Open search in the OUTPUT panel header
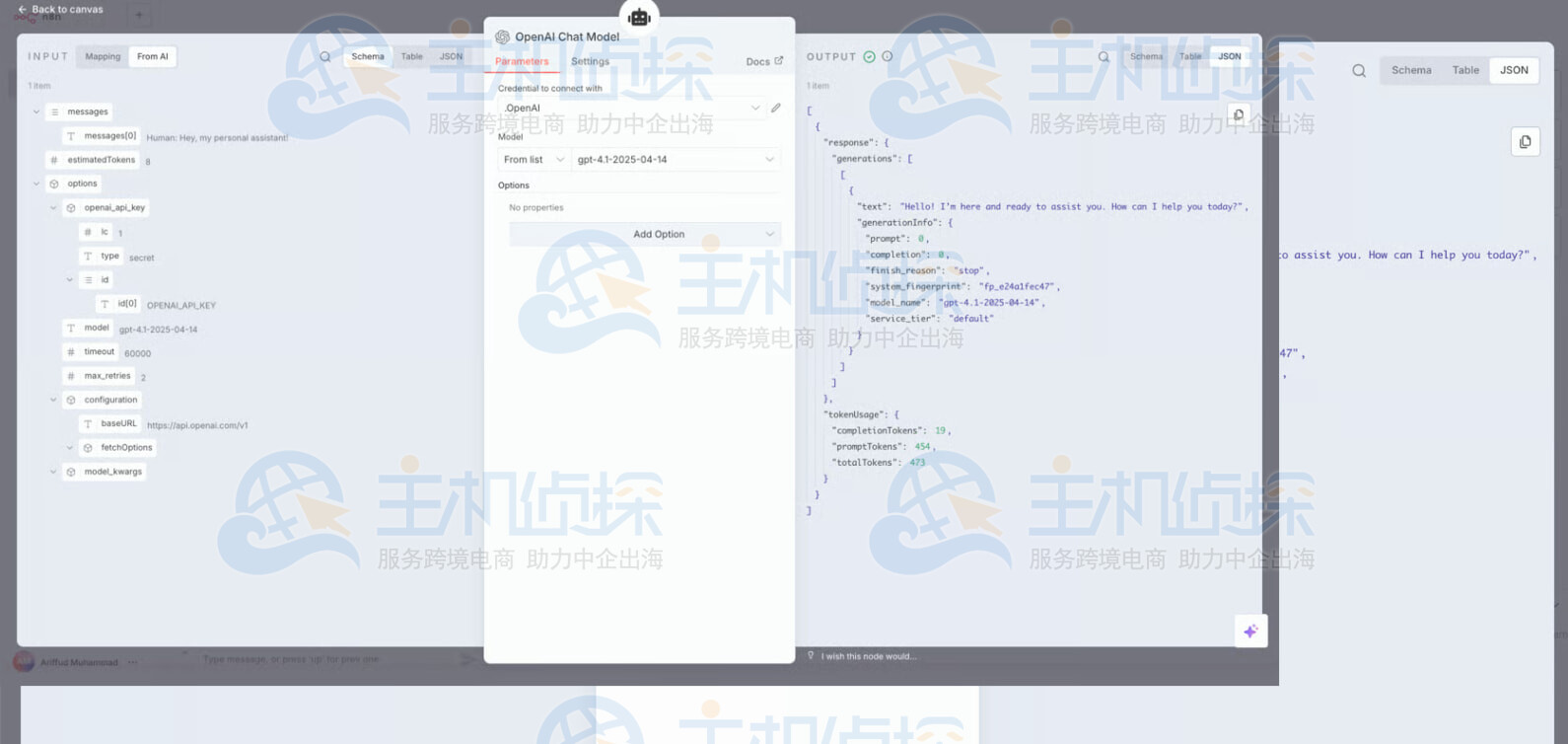This screenshot has width=1568, height=744. (x=1104, y=56)
